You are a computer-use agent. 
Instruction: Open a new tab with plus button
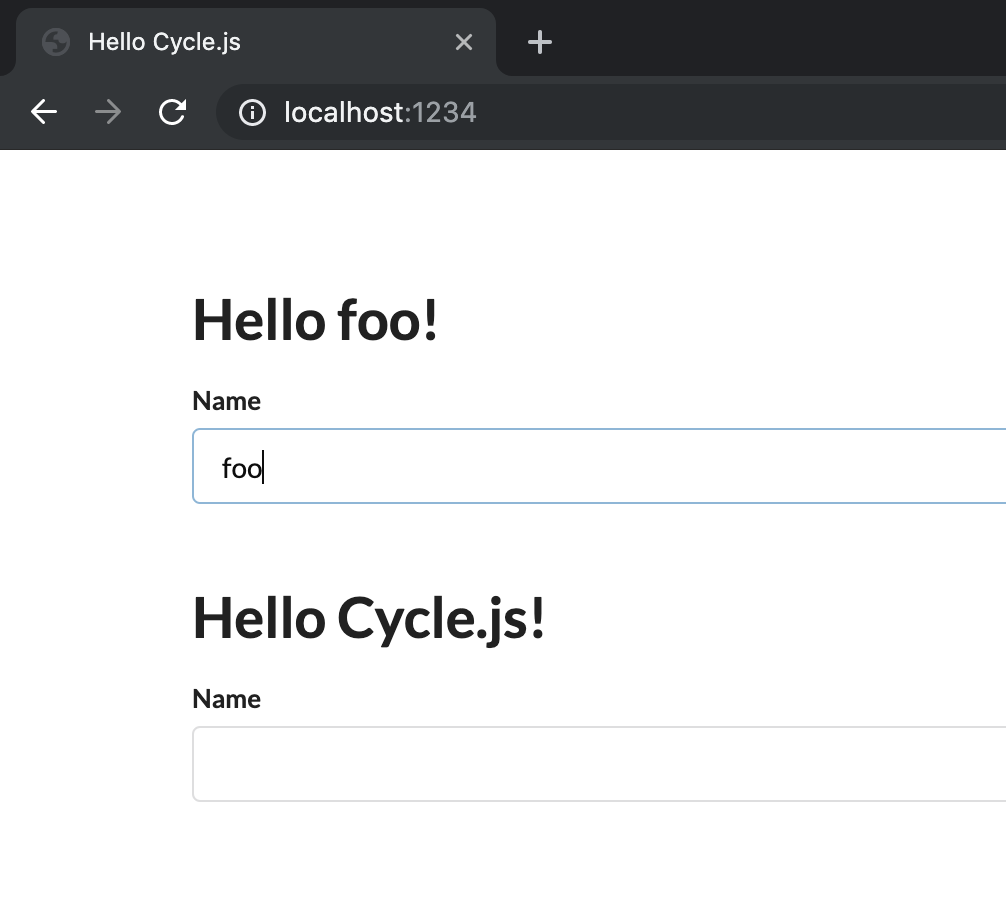540,42
